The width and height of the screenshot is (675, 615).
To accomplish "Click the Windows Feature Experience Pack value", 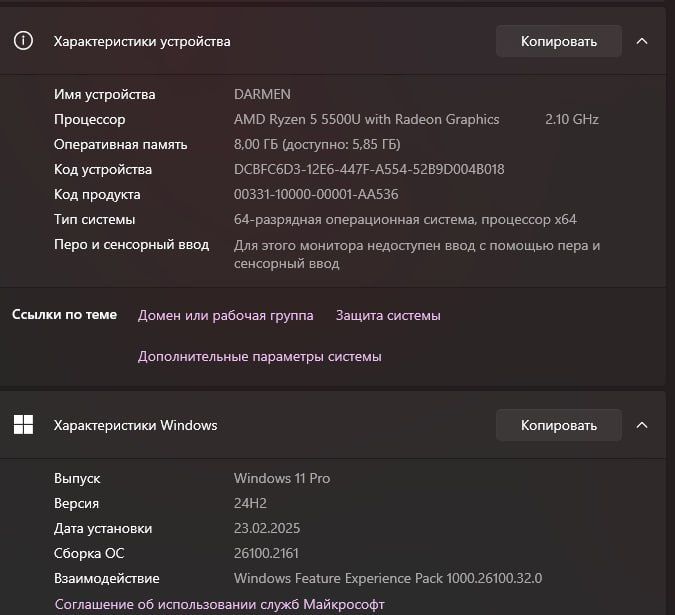I will coord(388,578).
